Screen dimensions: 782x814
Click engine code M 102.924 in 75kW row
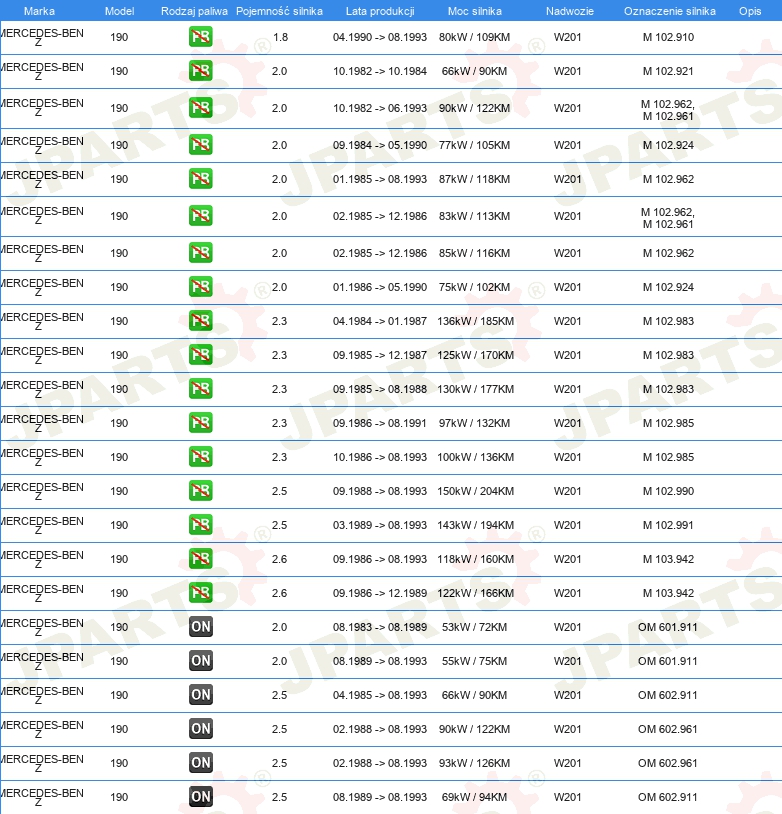tap(668, 287)
